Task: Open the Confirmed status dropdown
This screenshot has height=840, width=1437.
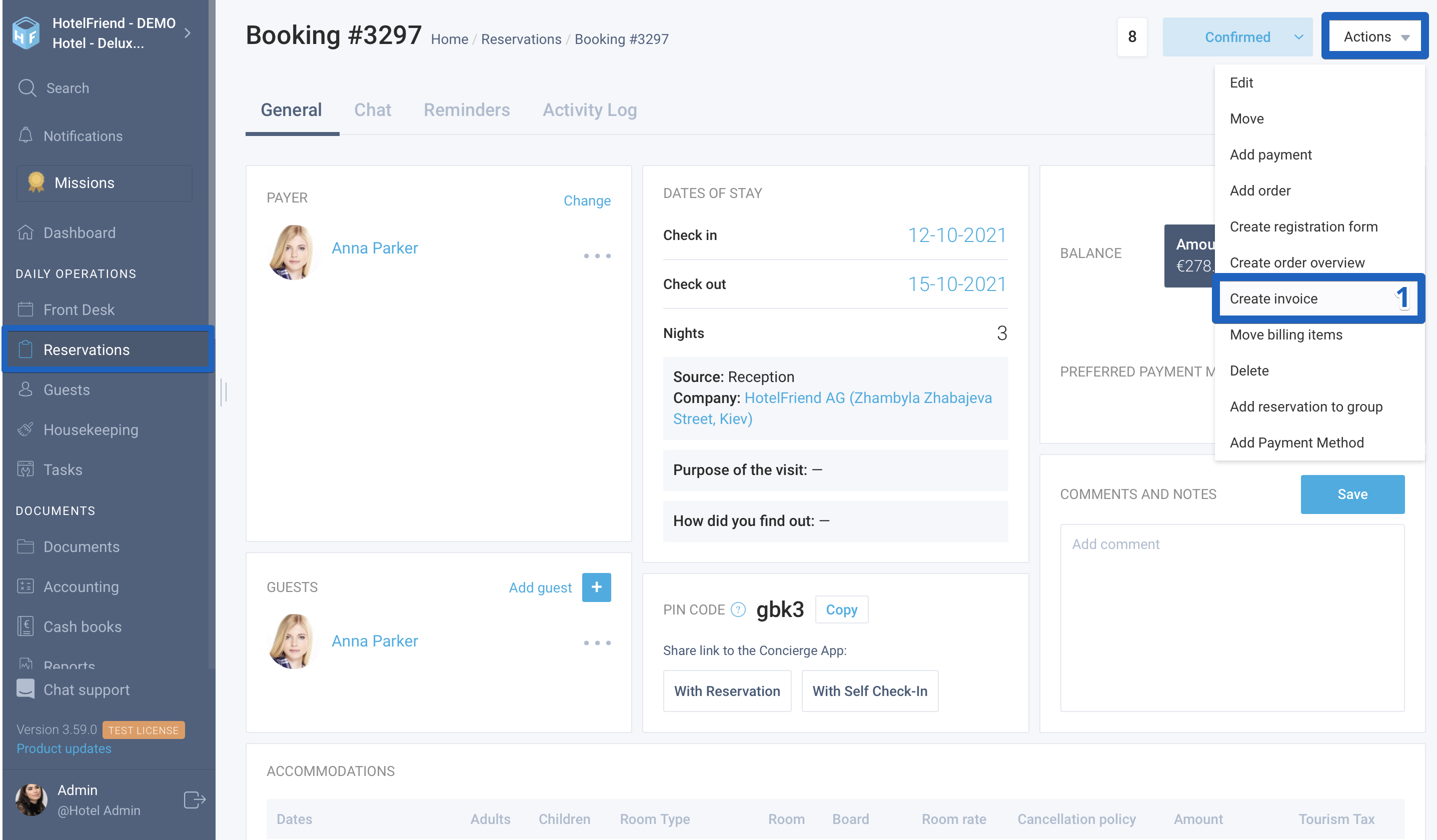Action: (1237, 36)
